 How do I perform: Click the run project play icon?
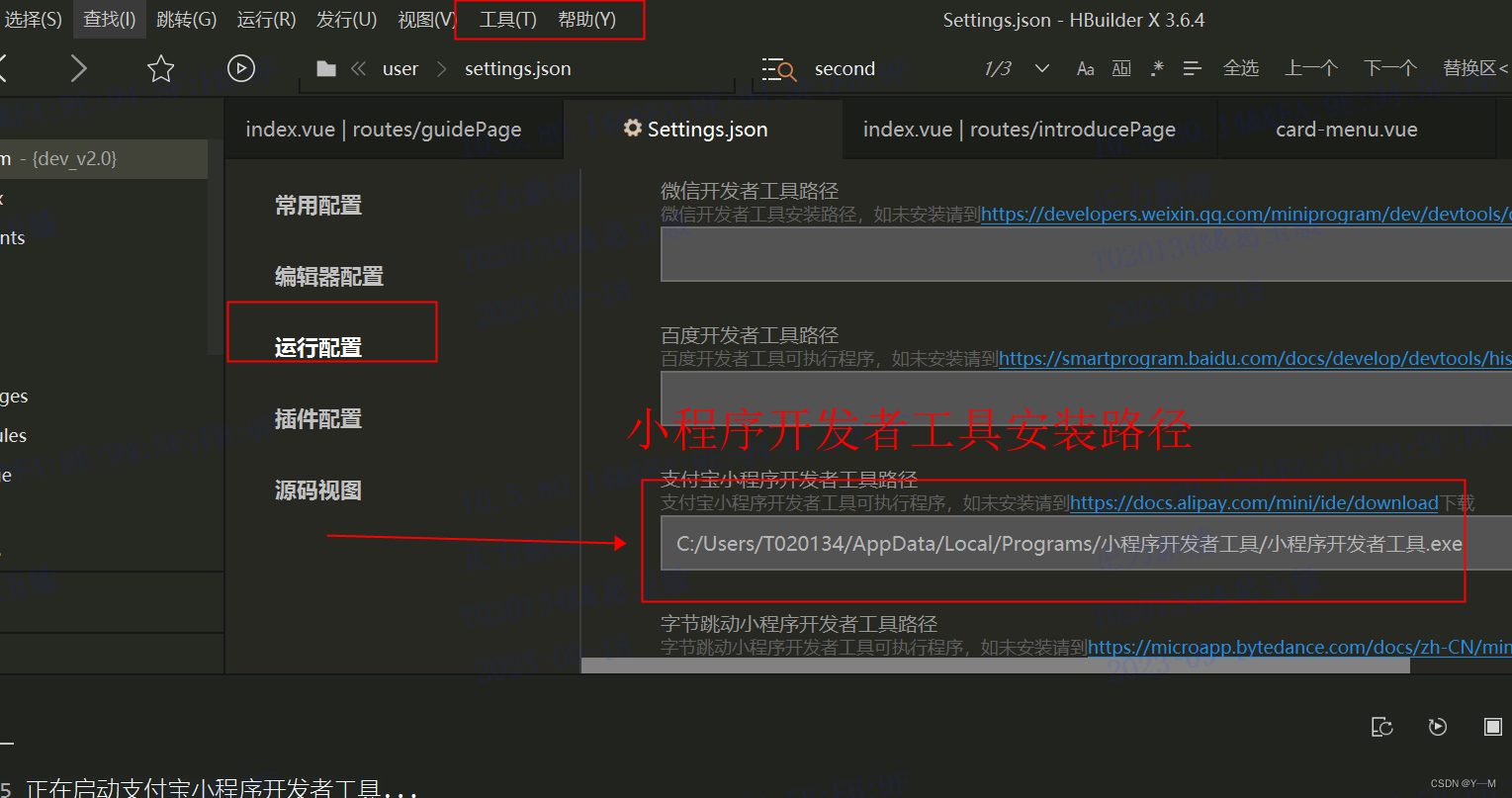pyautogui.click(x=240, y=67)
